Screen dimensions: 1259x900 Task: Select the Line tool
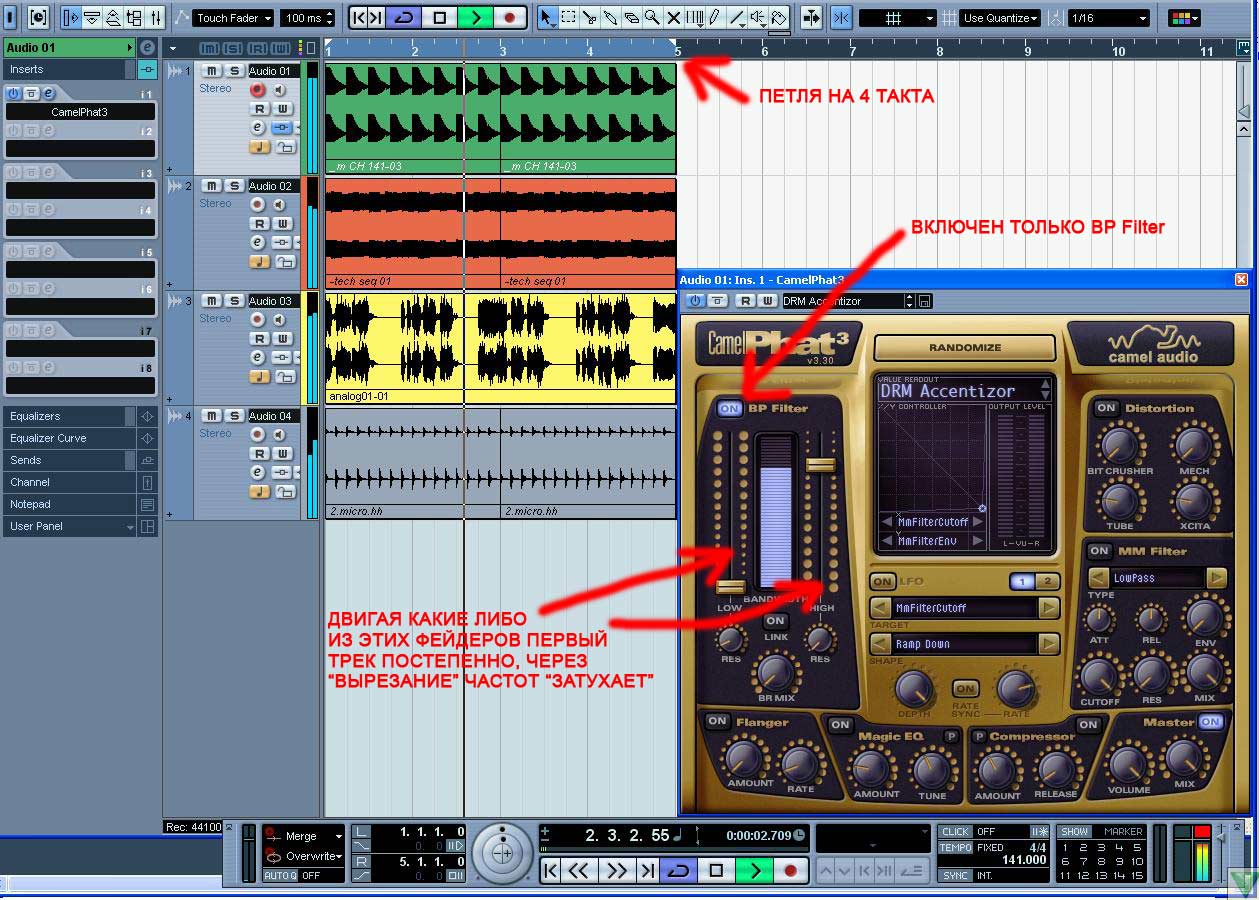pos(736,18)
